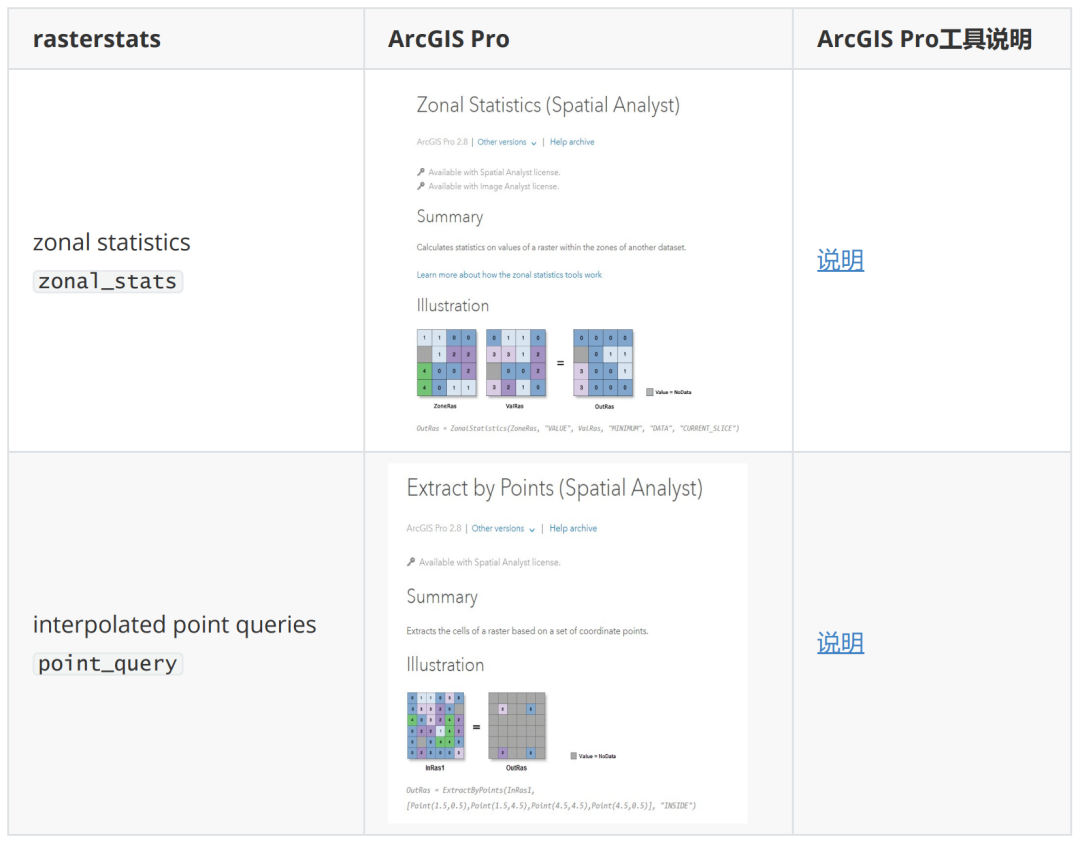
Task: Follow the Learn more about zonal statistics link
Action: pyautogui.click(x=509, y=275)
